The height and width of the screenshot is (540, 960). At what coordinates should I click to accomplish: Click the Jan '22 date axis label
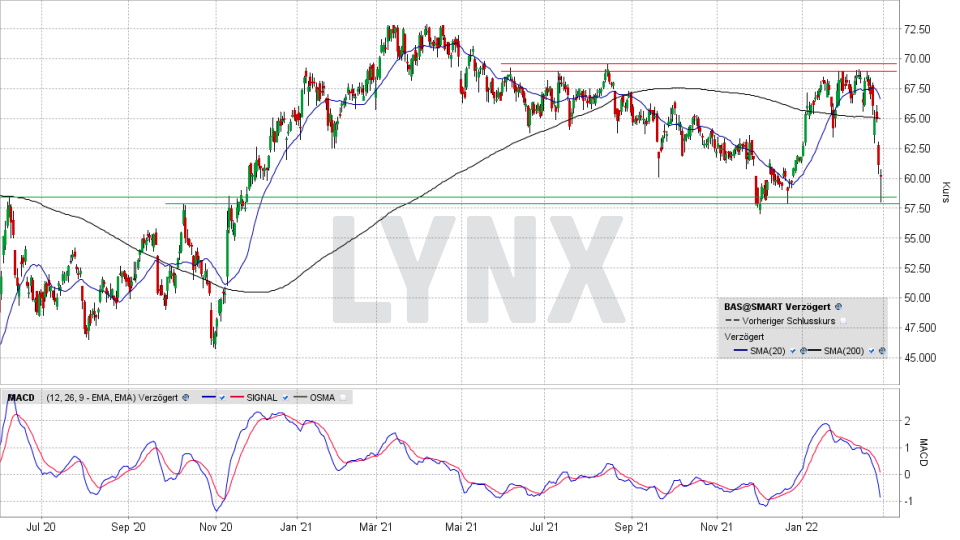[802, 527]
